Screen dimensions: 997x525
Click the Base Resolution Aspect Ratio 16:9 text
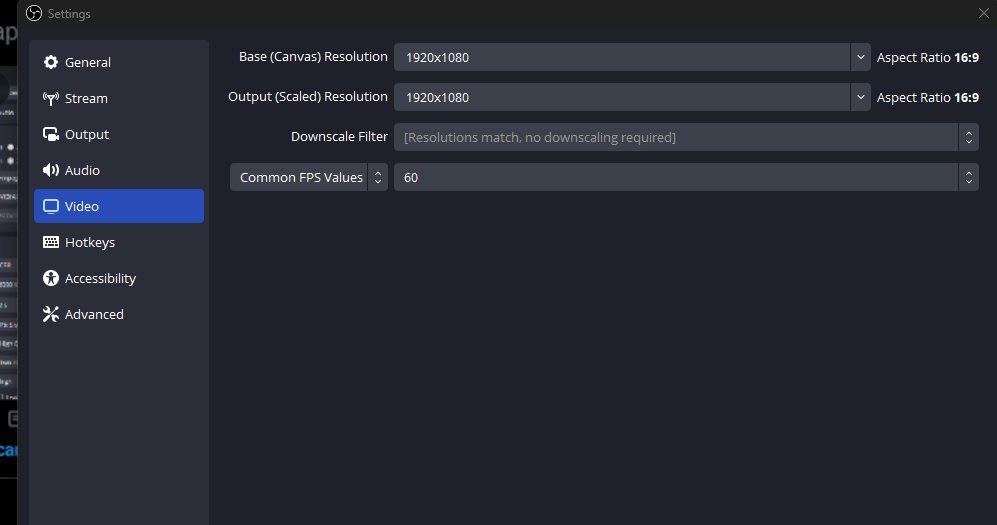pos(928,57)
